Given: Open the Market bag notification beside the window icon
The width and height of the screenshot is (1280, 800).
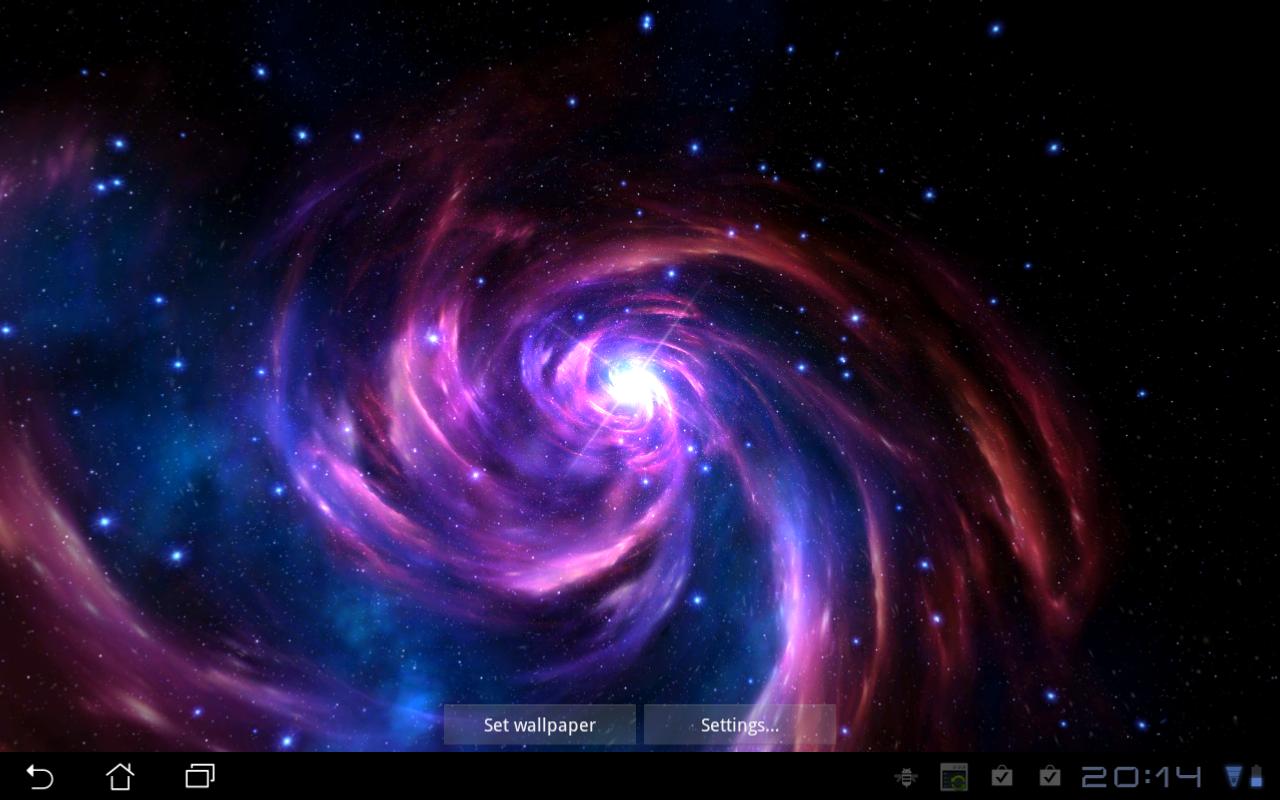Looking at the screenshot, I should pyautogui.click(x=1001, y=776).
